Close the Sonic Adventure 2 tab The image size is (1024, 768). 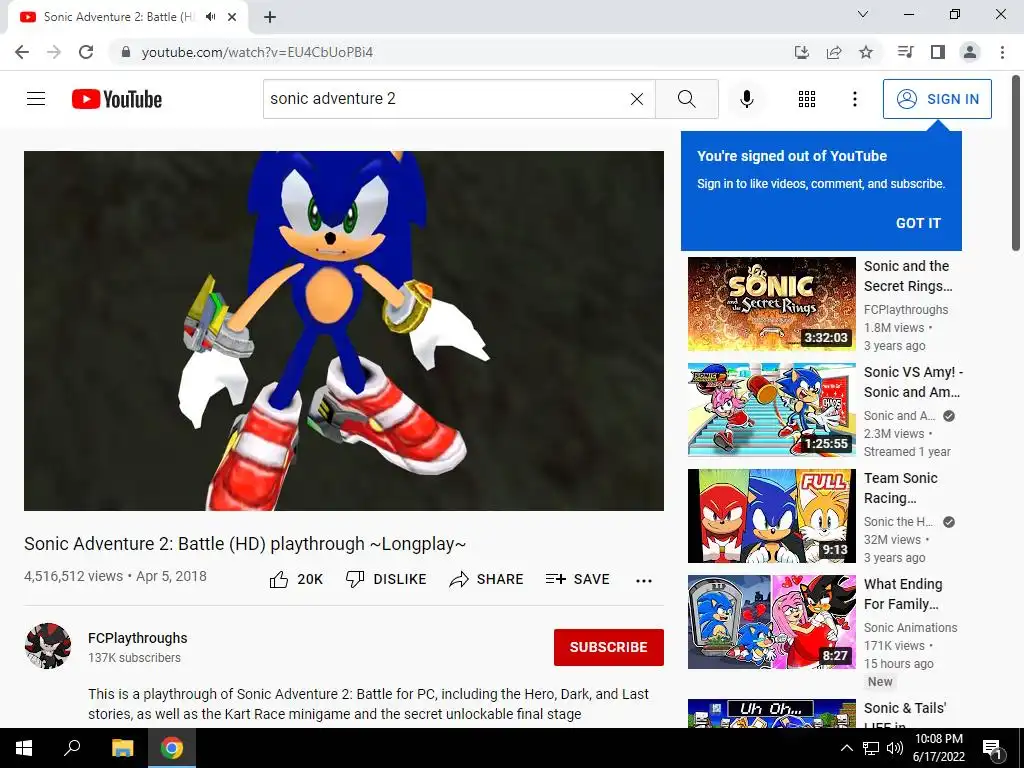click(x=232, y=17)
